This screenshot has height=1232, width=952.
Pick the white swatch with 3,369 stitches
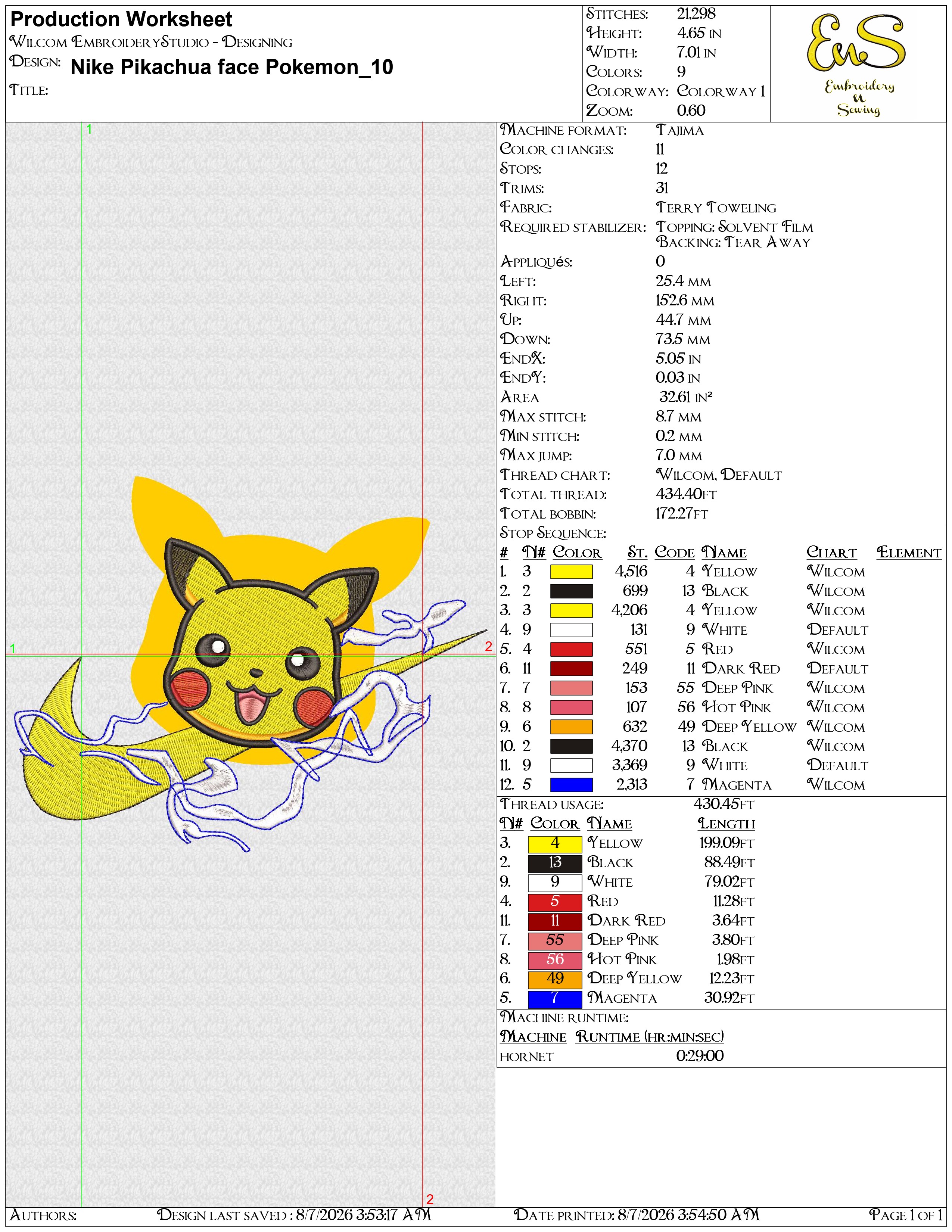pos(571,765)
